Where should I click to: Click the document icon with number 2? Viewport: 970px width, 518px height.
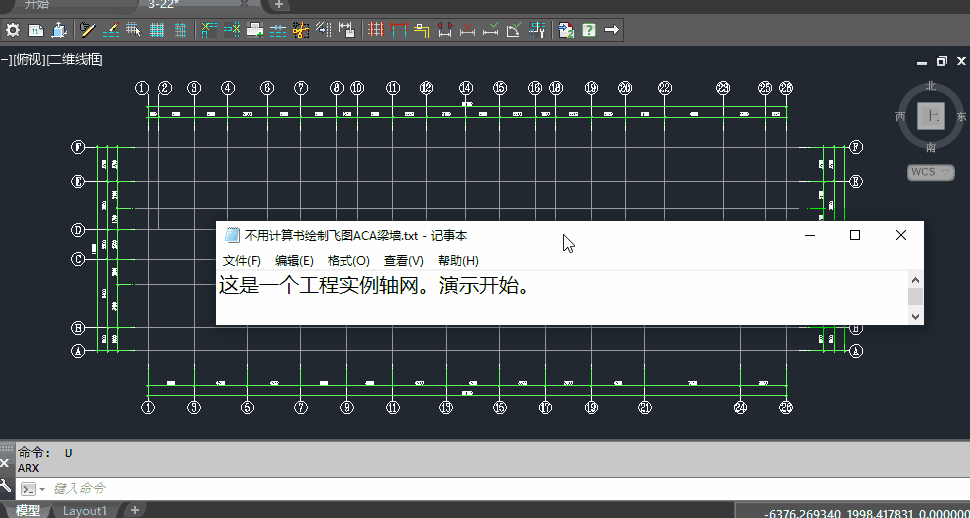[566, 30]
